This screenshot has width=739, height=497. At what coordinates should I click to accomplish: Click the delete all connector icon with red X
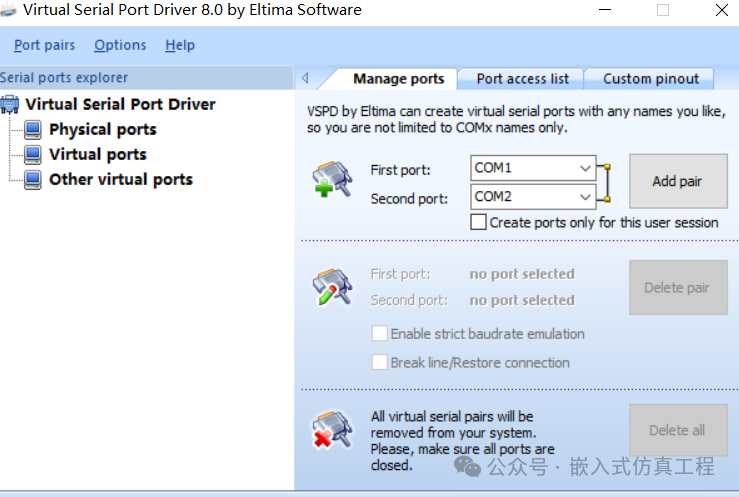coord(332,430)
